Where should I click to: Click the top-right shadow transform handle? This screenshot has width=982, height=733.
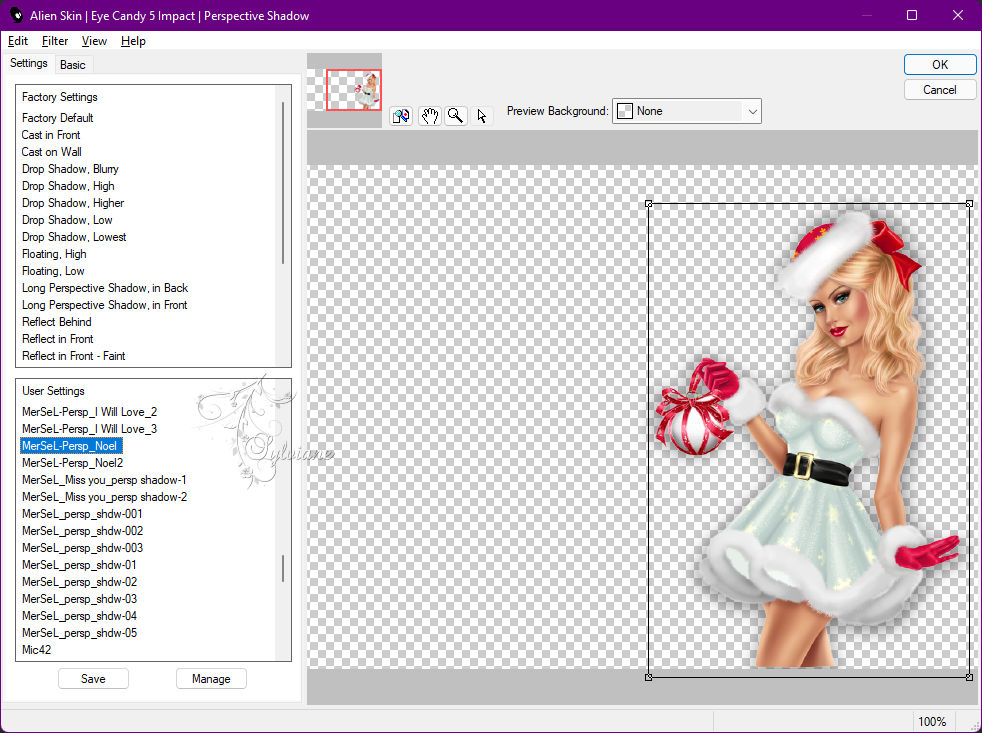pyautogui.click(x=969, y=204)
